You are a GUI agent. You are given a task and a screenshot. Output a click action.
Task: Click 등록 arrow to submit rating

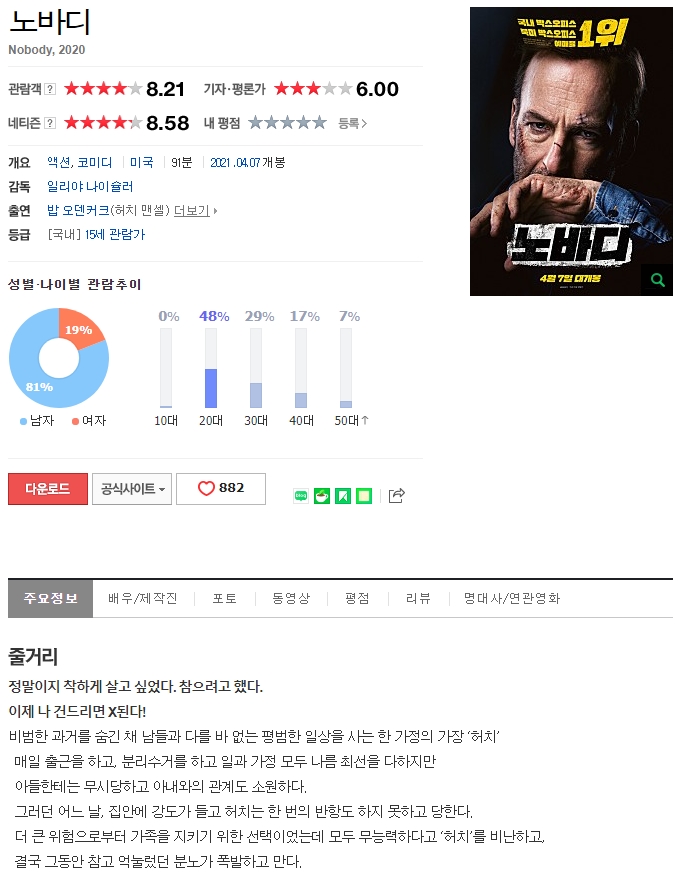pos(353,123)
